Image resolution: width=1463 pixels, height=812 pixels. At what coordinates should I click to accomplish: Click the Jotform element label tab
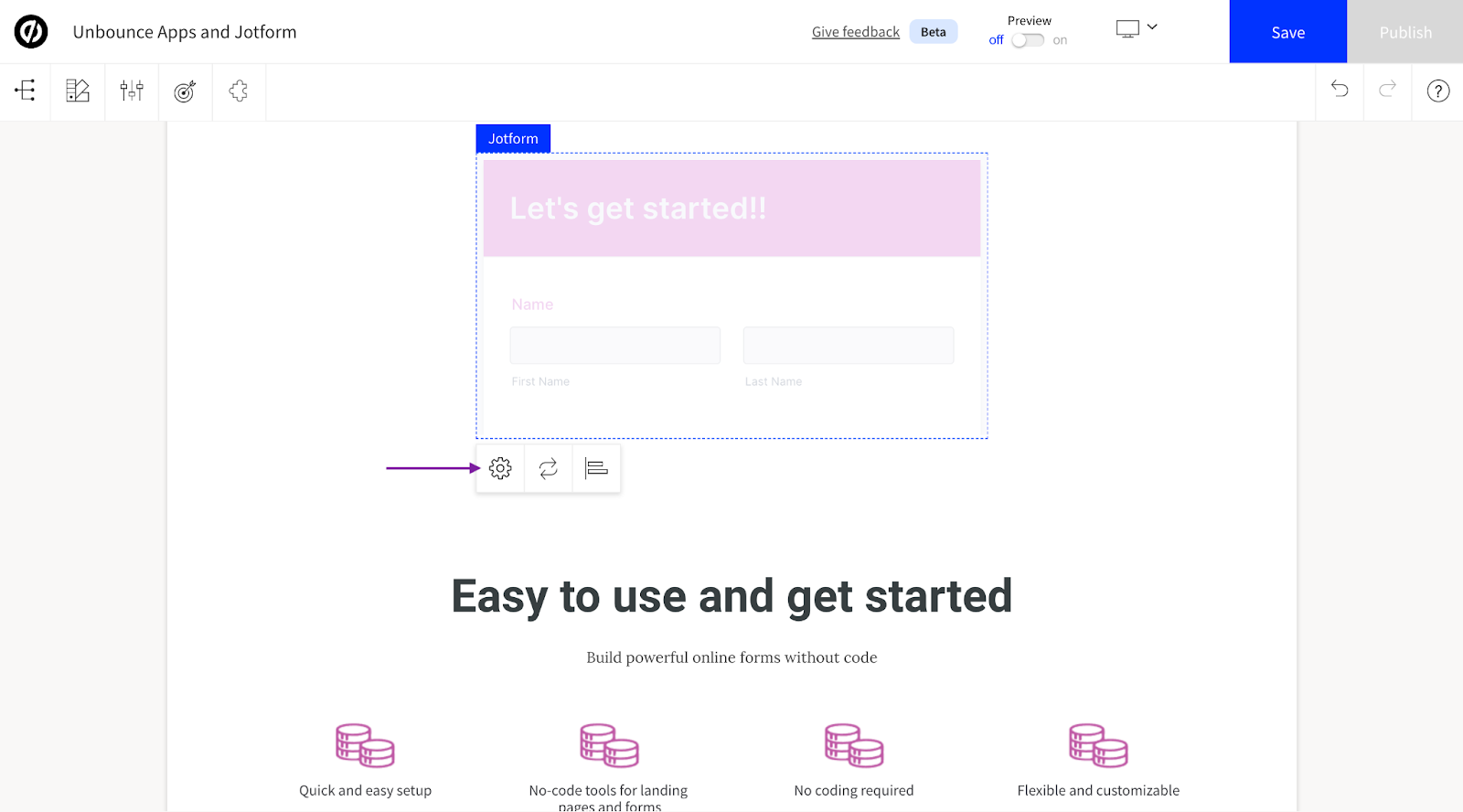[513, 139]
